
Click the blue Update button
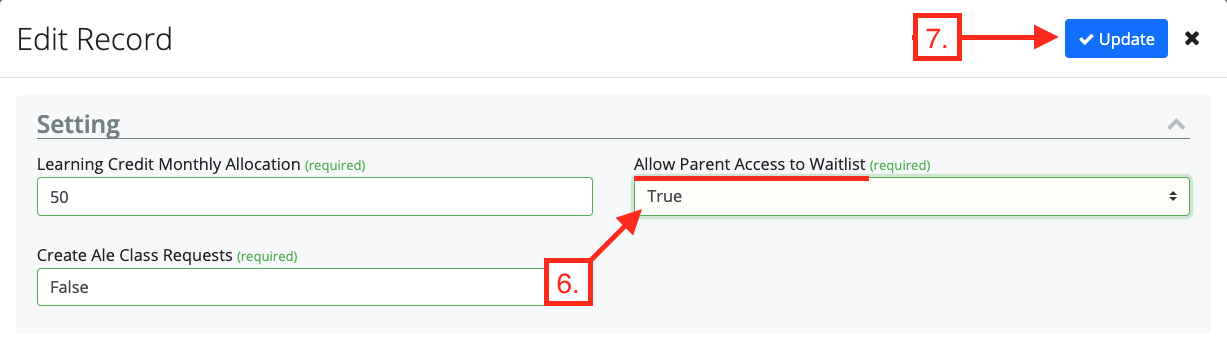click(1116, 39)
